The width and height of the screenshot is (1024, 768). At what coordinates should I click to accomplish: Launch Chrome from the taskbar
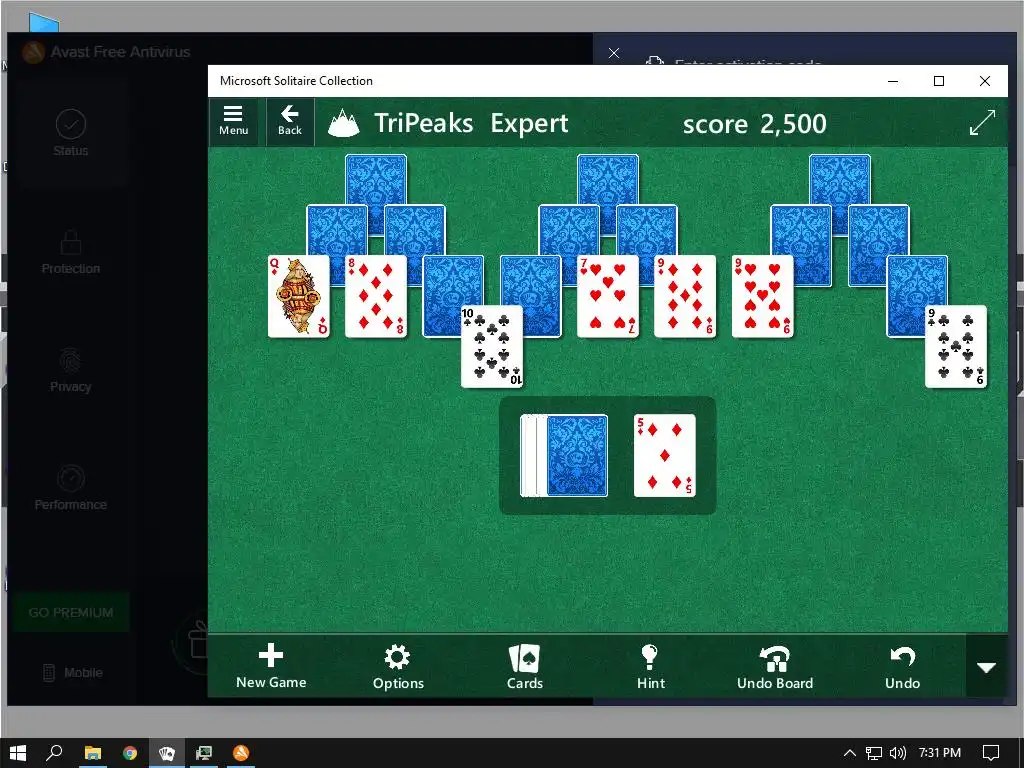tap(130, 753)
